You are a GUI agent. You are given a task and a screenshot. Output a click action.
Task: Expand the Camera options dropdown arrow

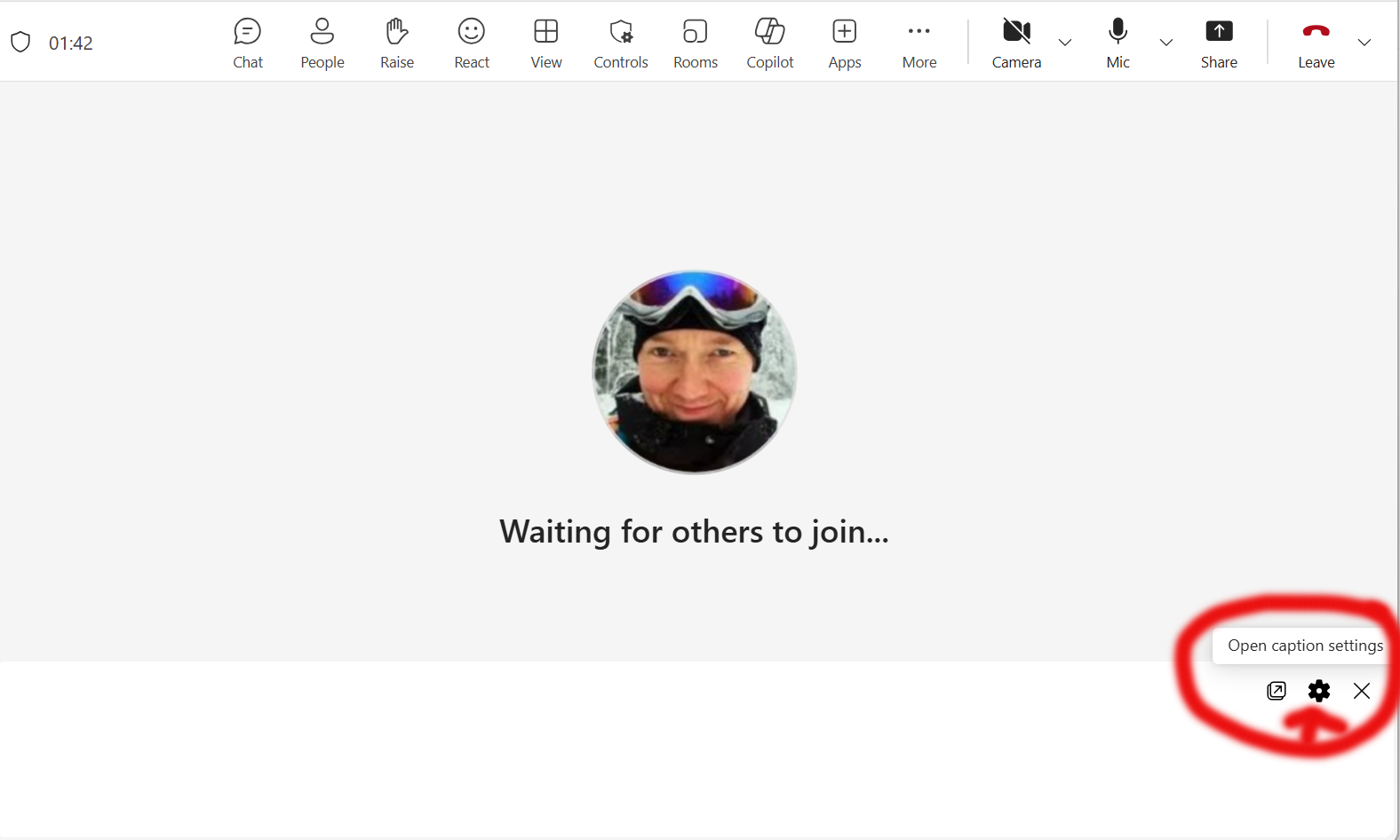[1065, 43]
